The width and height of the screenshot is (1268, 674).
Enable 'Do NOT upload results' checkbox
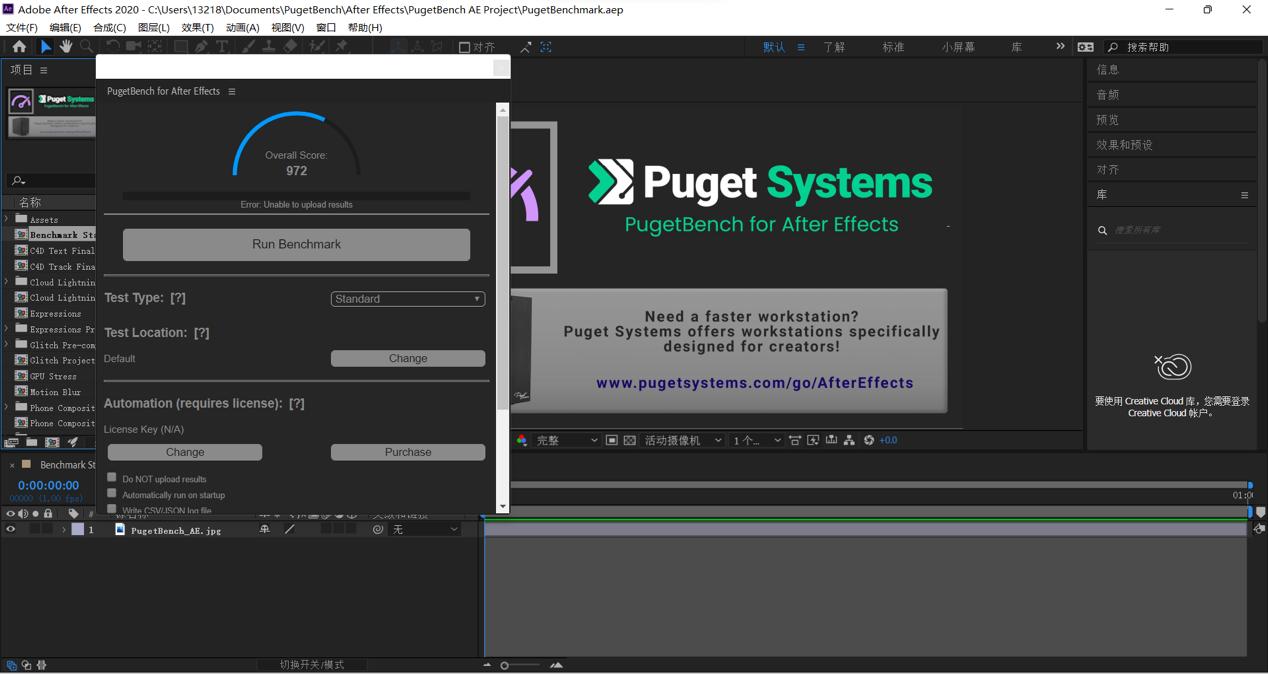(x=112, y=478)
